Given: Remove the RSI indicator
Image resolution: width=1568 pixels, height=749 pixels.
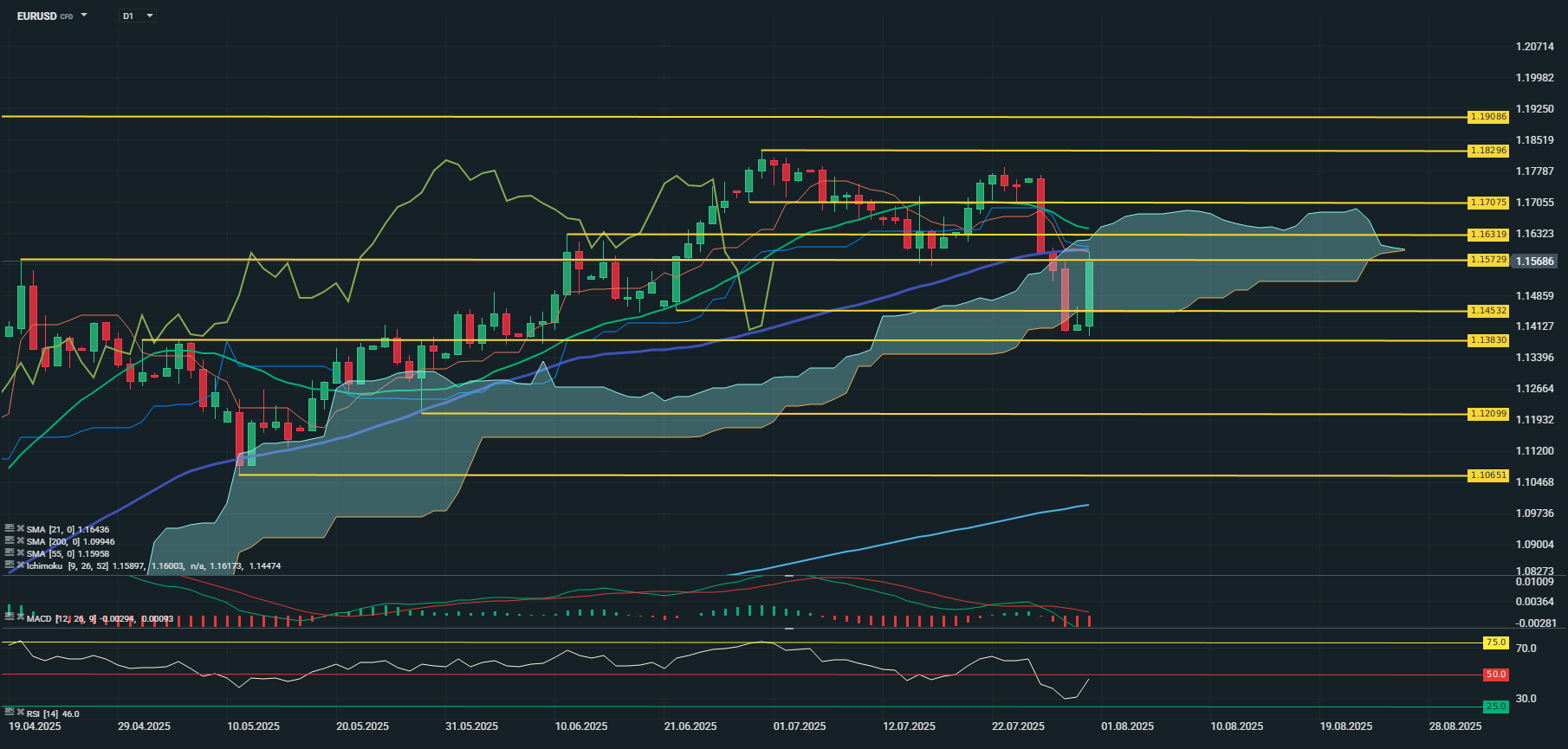Looking at the screenshot, I should pyautogui.click(x=20, y=713).
